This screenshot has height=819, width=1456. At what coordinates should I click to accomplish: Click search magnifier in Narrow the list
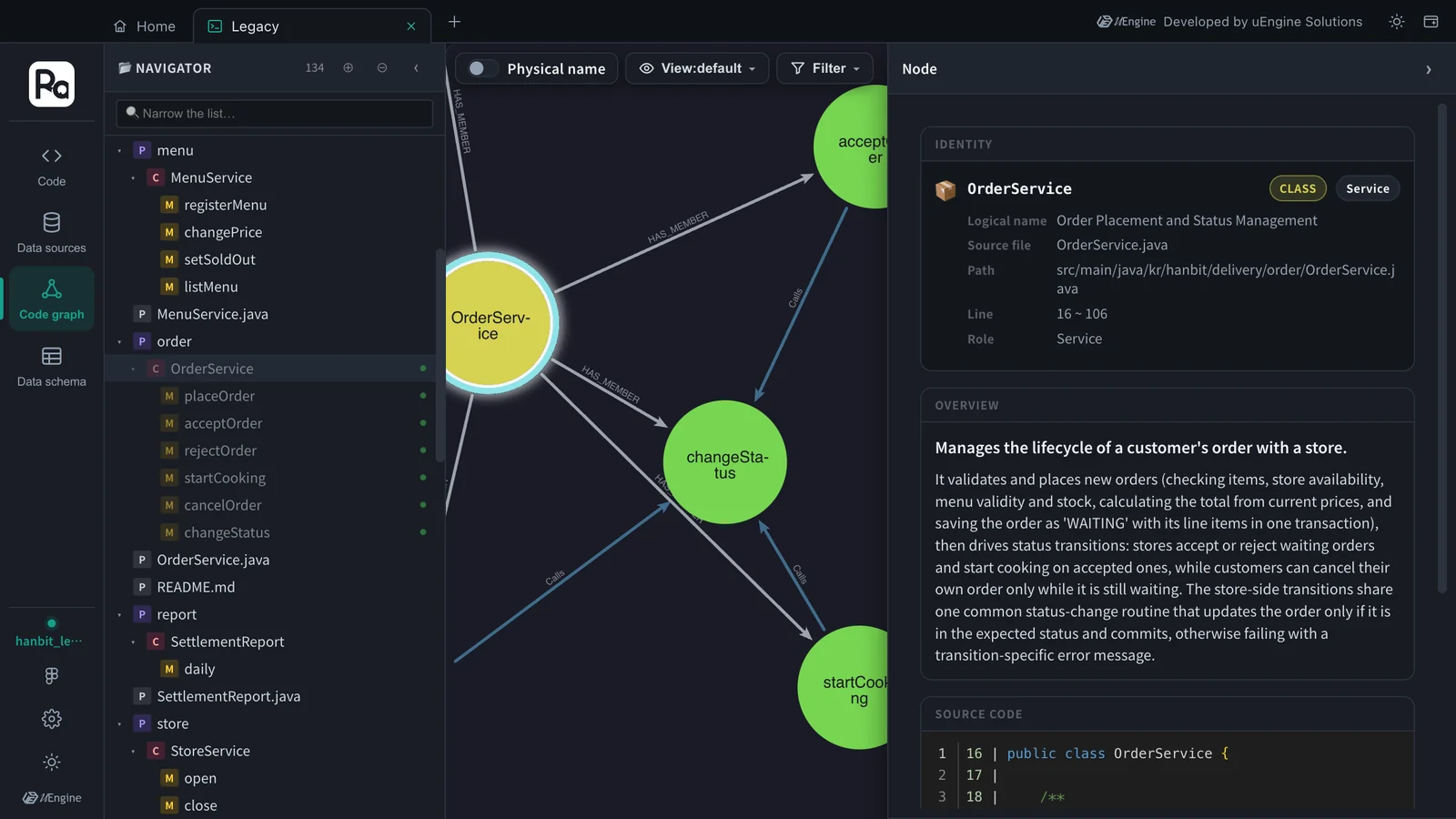point(133,113)
